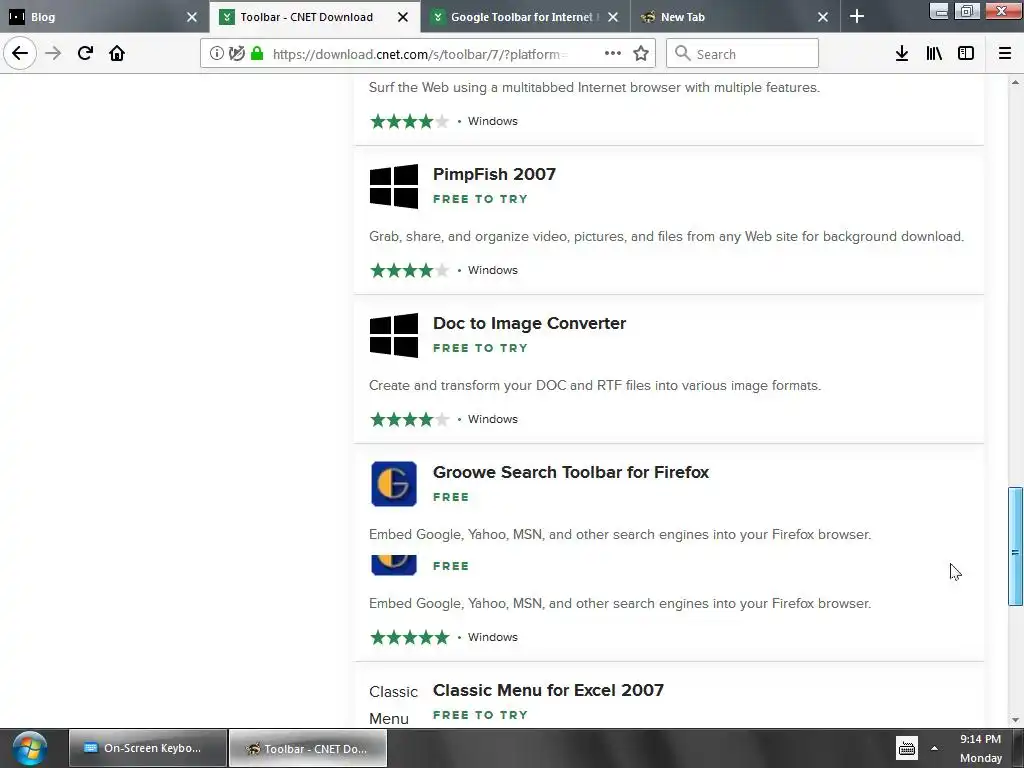
Task: Click FREE TO TRY under Doc to Image Converter
Action: click(x=480, y=348)
